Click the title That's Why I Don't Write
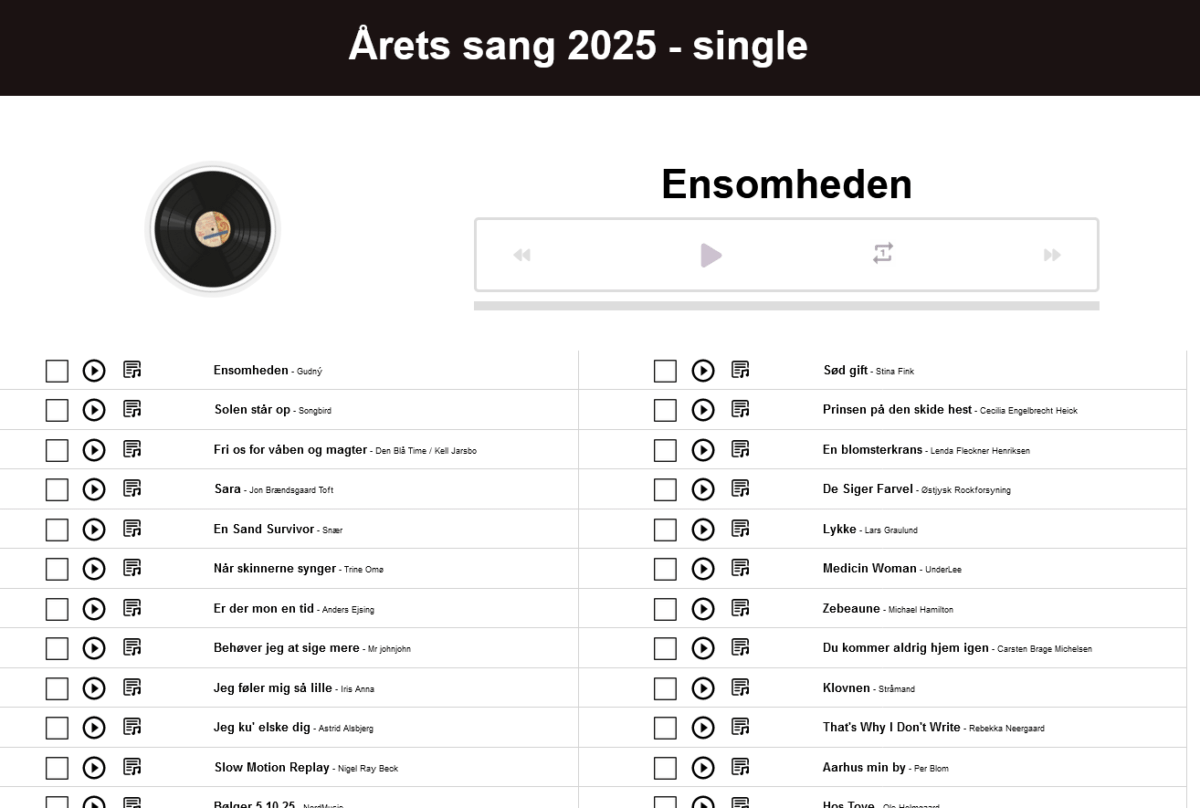Screen dimensions: 1200x808 pos(891,727)
